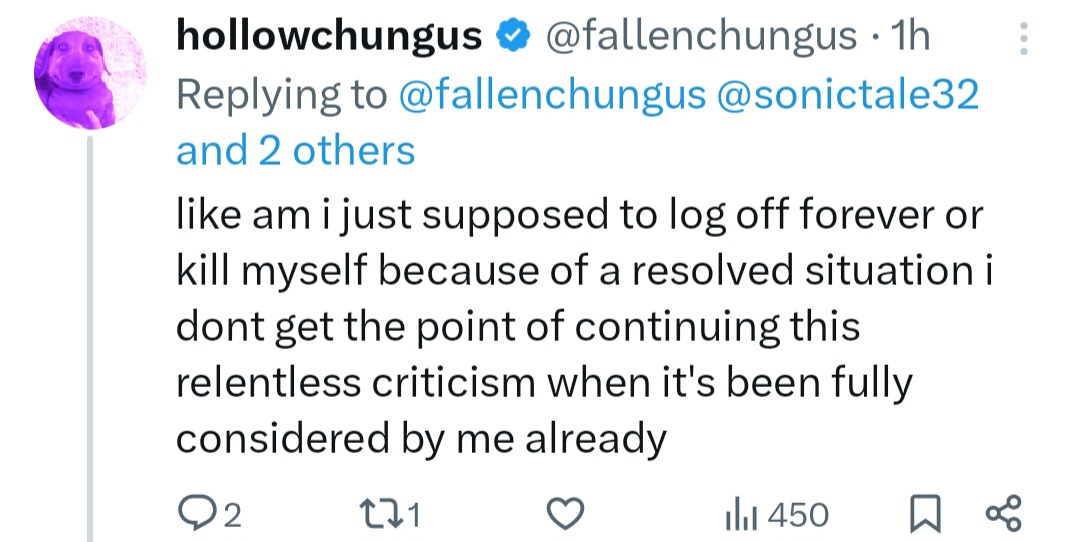Open the tweet via the 1h timestamp
This screenshot has height=542, width=1080.
click(910, 37)
